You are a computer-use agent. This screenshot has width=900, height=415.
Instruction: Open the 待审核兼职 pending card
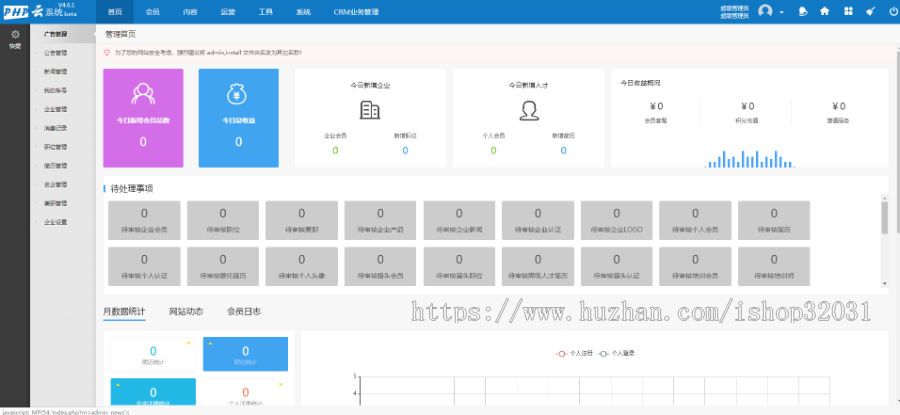tap(301, 220)
